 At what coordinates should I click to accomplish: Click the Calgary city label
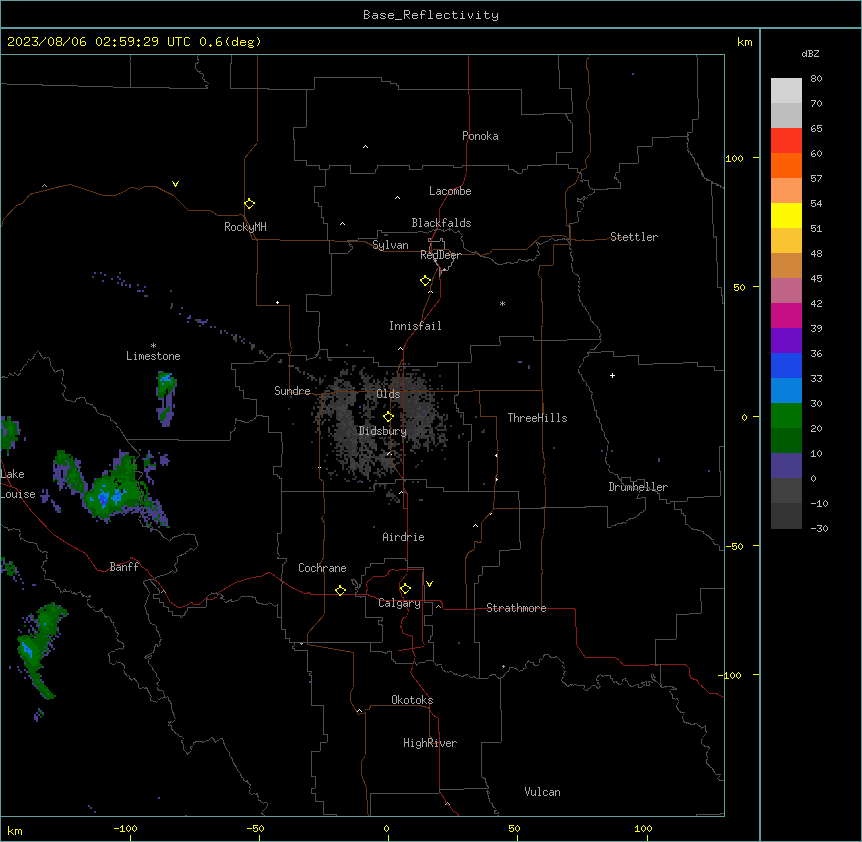tap(399, 603)
